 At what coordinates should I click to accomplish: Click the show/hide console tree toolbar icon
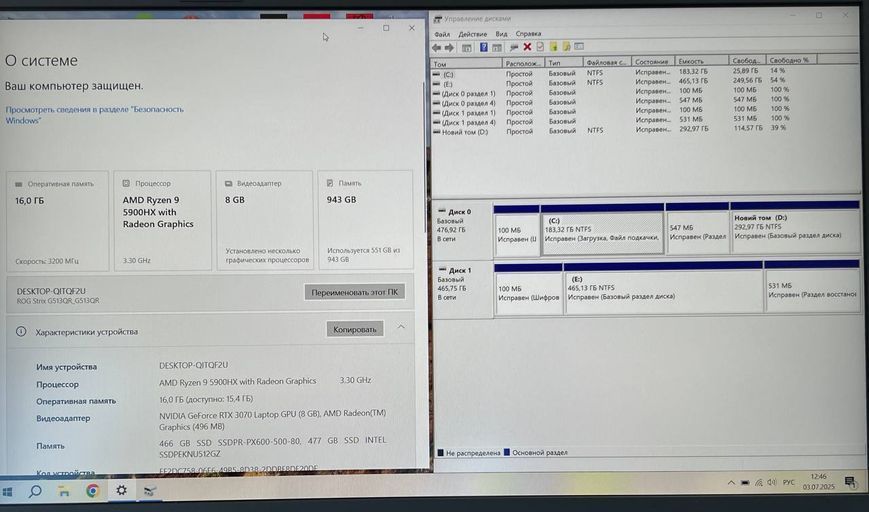(x=467, y=48)
